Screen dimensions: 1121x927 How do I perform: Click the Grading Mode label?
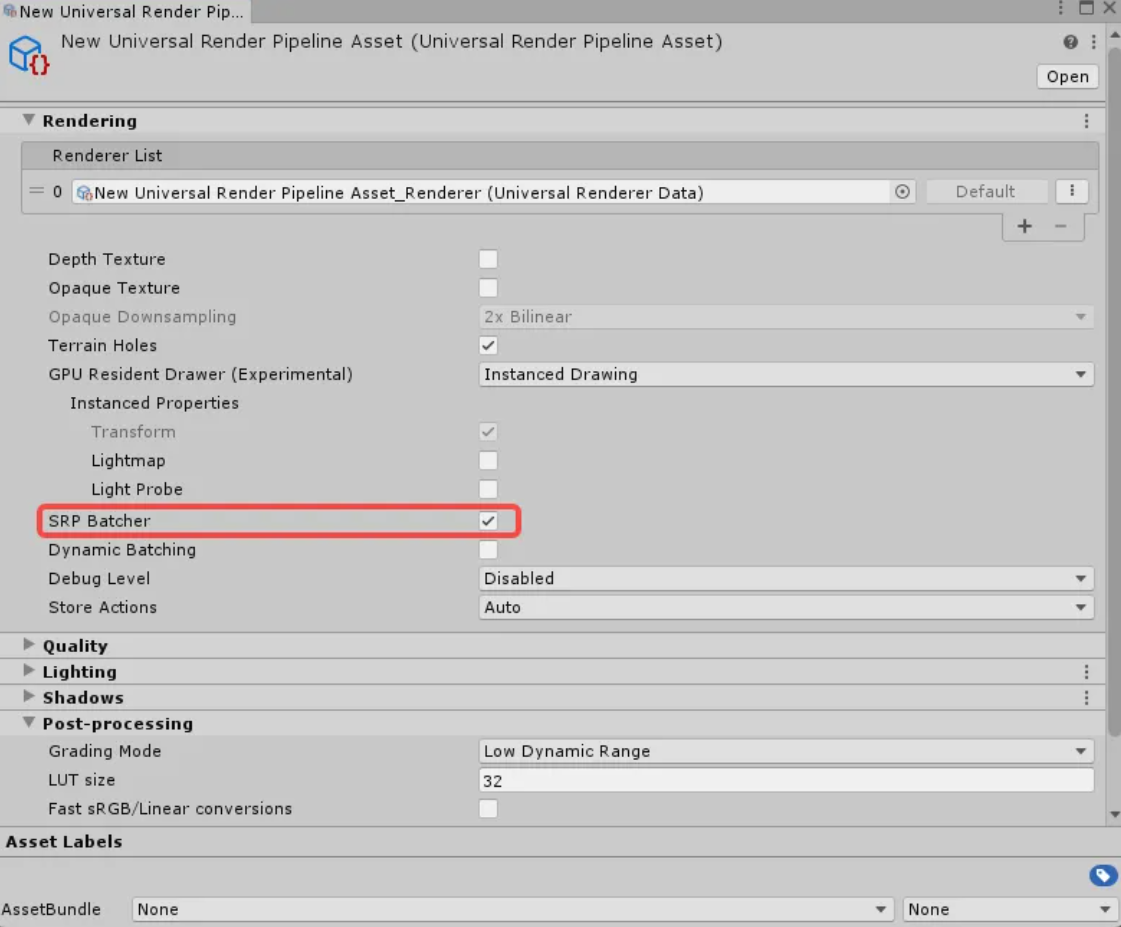(104, 751)
